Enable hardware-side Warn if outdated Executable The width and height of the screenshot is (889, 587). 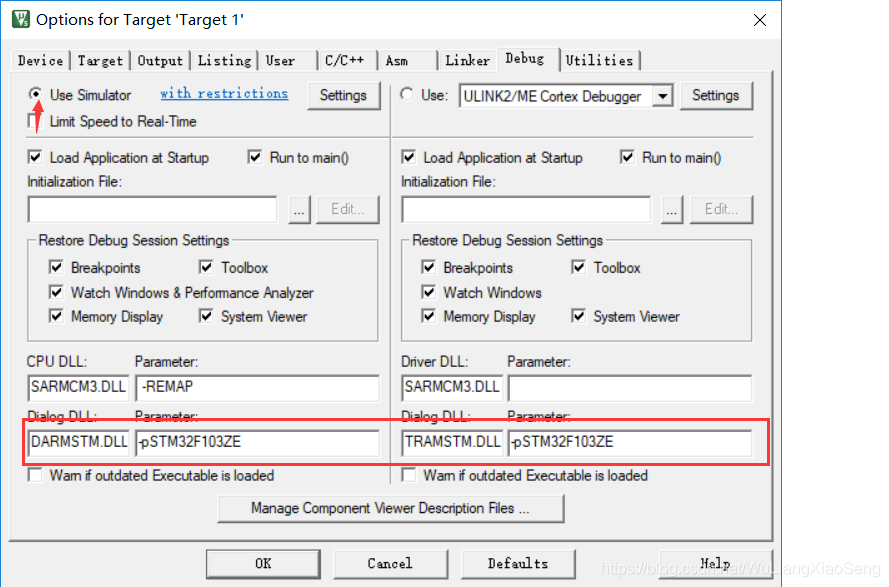[x=408, y=475]
